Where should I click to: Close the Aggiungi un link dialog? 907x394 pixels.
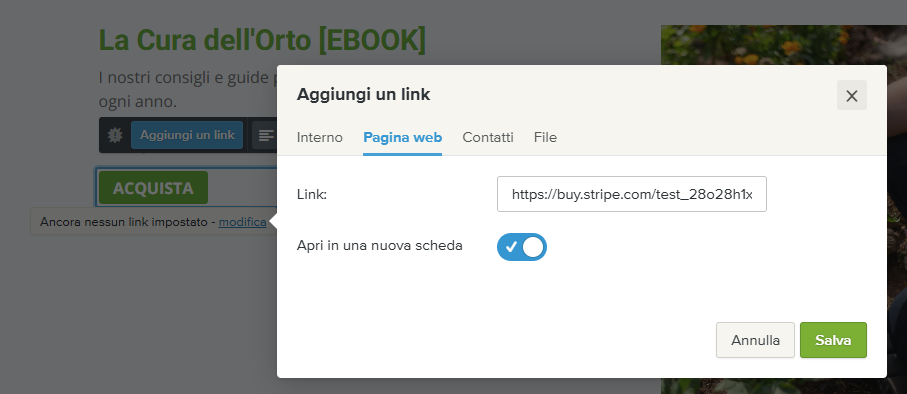(851, 95)
